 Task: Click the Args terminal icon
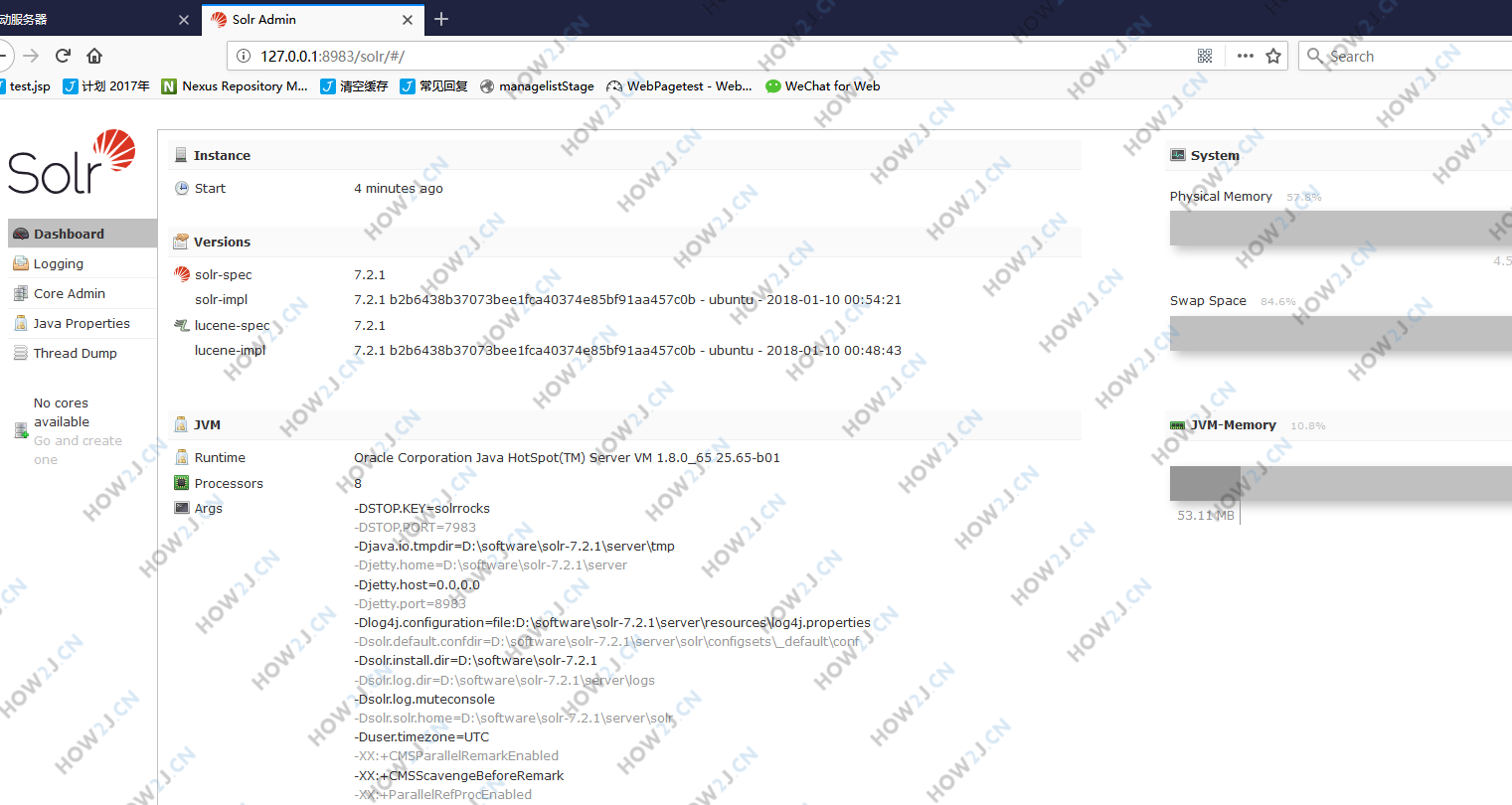click(182, 508)
